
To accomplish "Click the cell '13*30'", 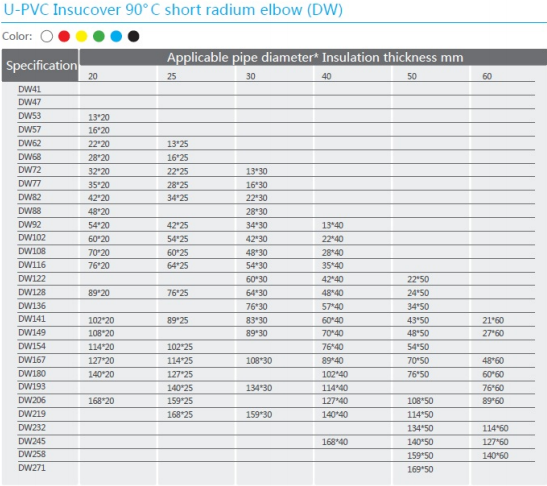I will pyautogui.click(x=257, y=172).
